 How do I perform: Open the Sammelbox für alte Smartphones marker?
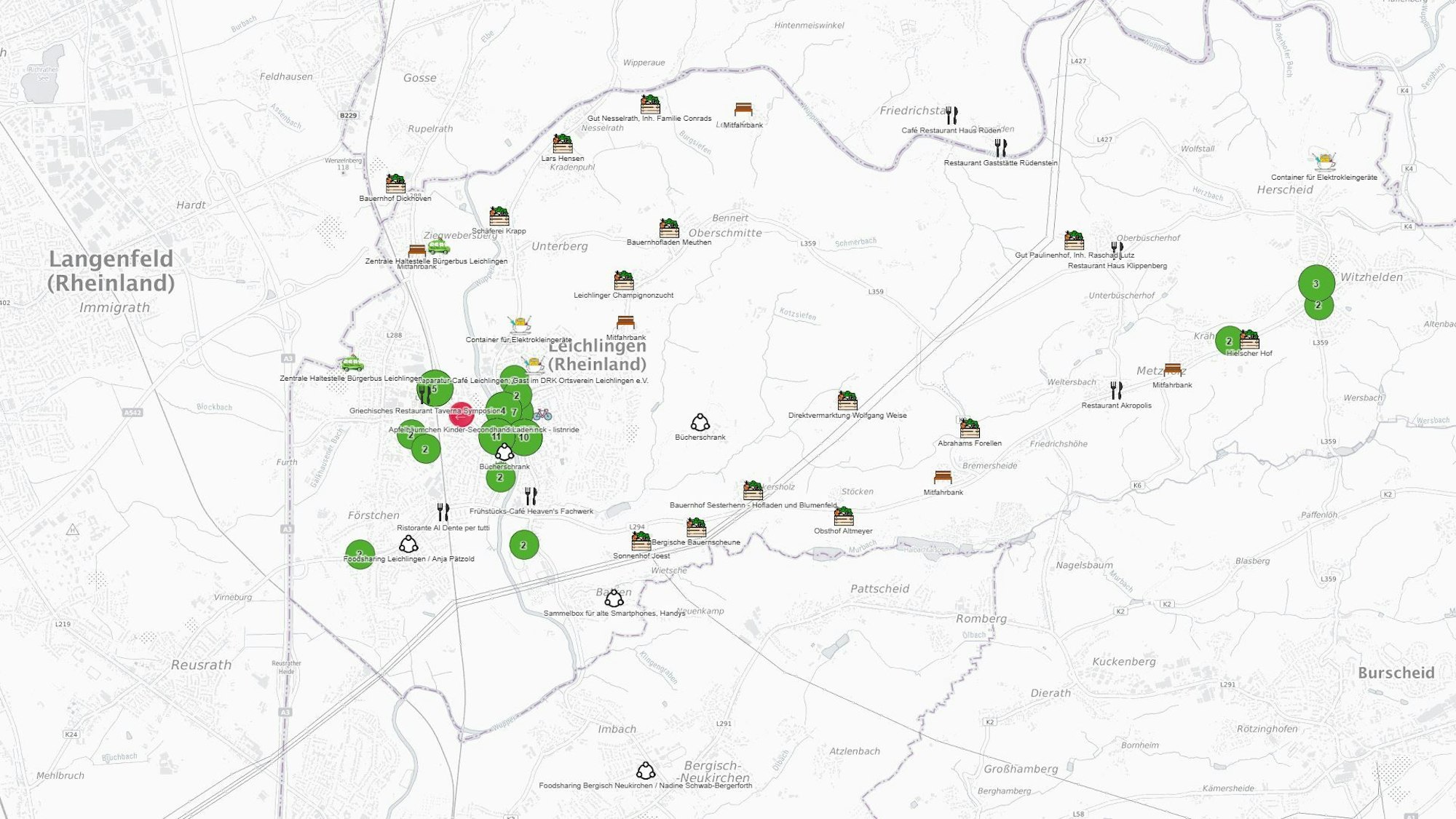[x=614, y=598]
